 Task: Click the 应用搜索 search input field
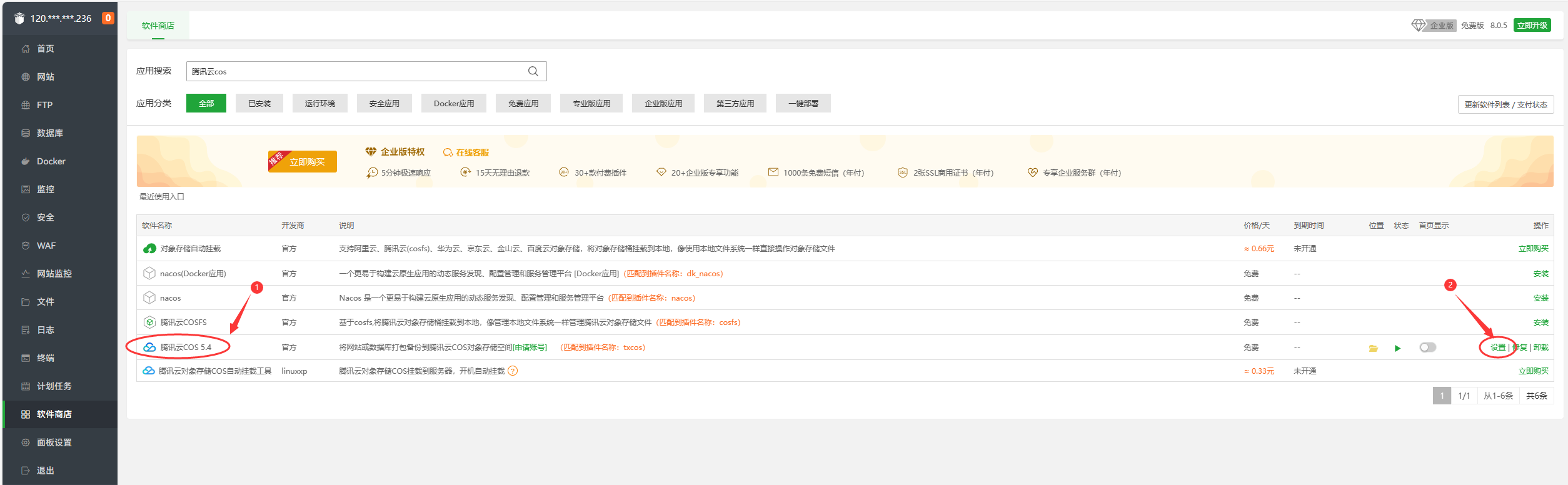coord(366,71)
